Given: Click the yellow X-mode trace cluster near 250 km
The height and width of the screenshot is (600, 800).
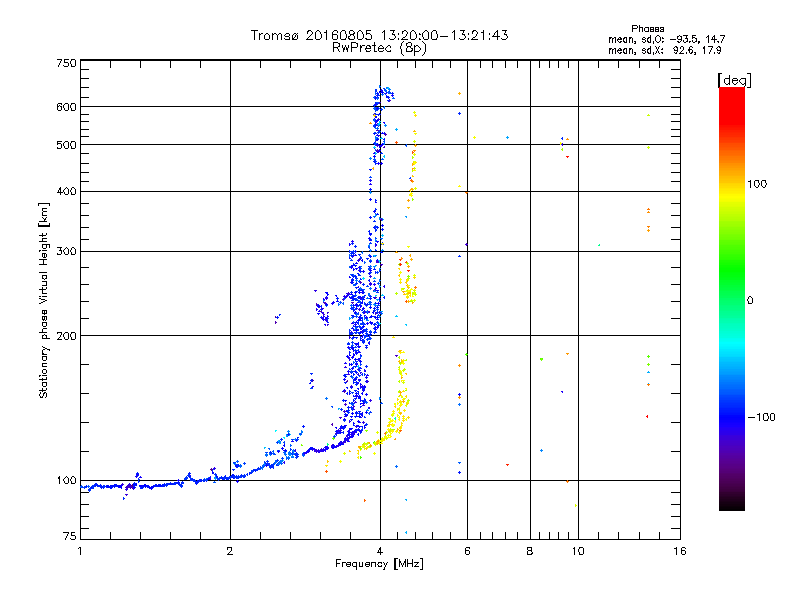Looking at the screenshot, I should point(409,293).
